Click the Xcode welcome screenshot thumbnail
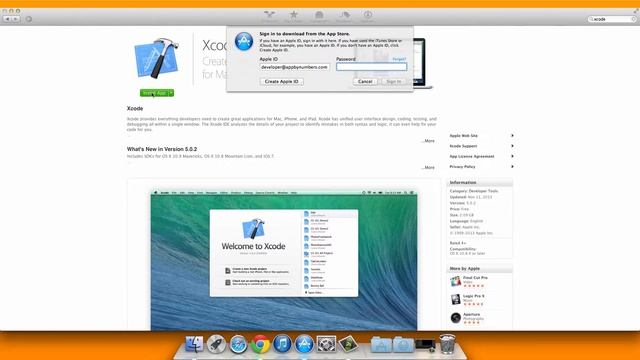The height and width of the screenshot is (360, 640). [x=284, y=260]
